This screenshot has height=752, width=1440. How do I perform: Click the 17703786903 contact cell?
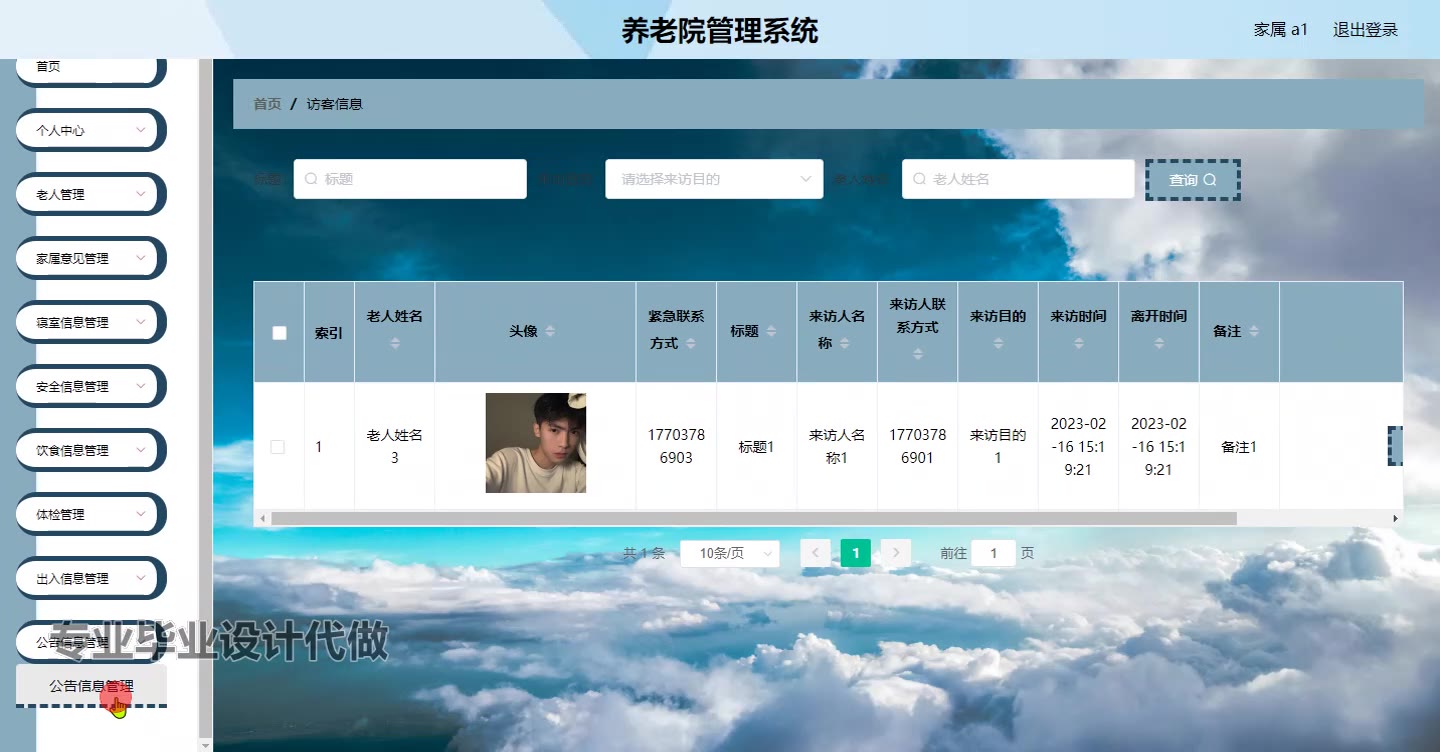click(x=676, y=447)
